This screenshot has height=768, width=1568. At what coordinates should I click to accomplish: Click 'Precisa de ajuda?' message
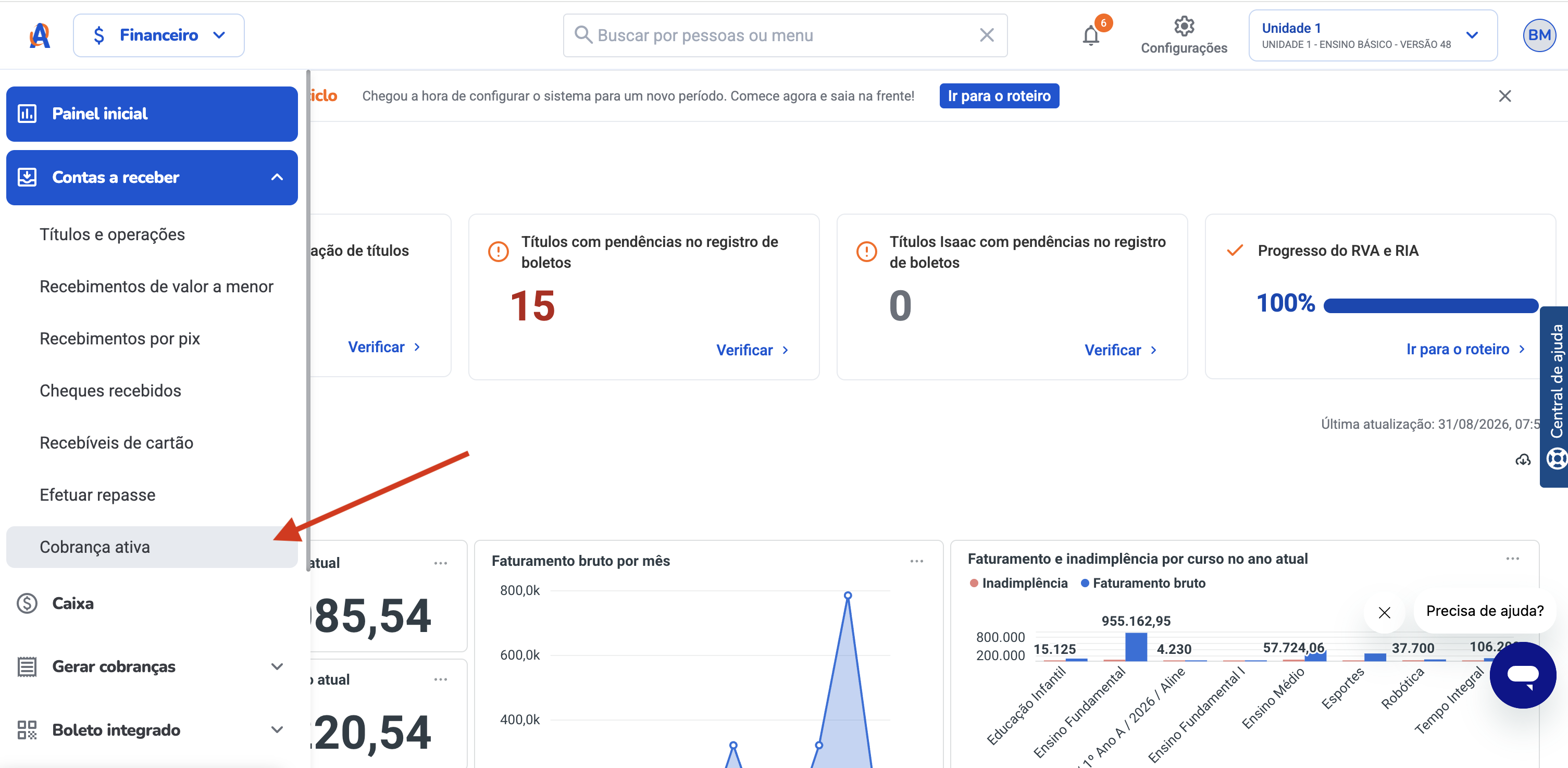[x=1485, y=611]
